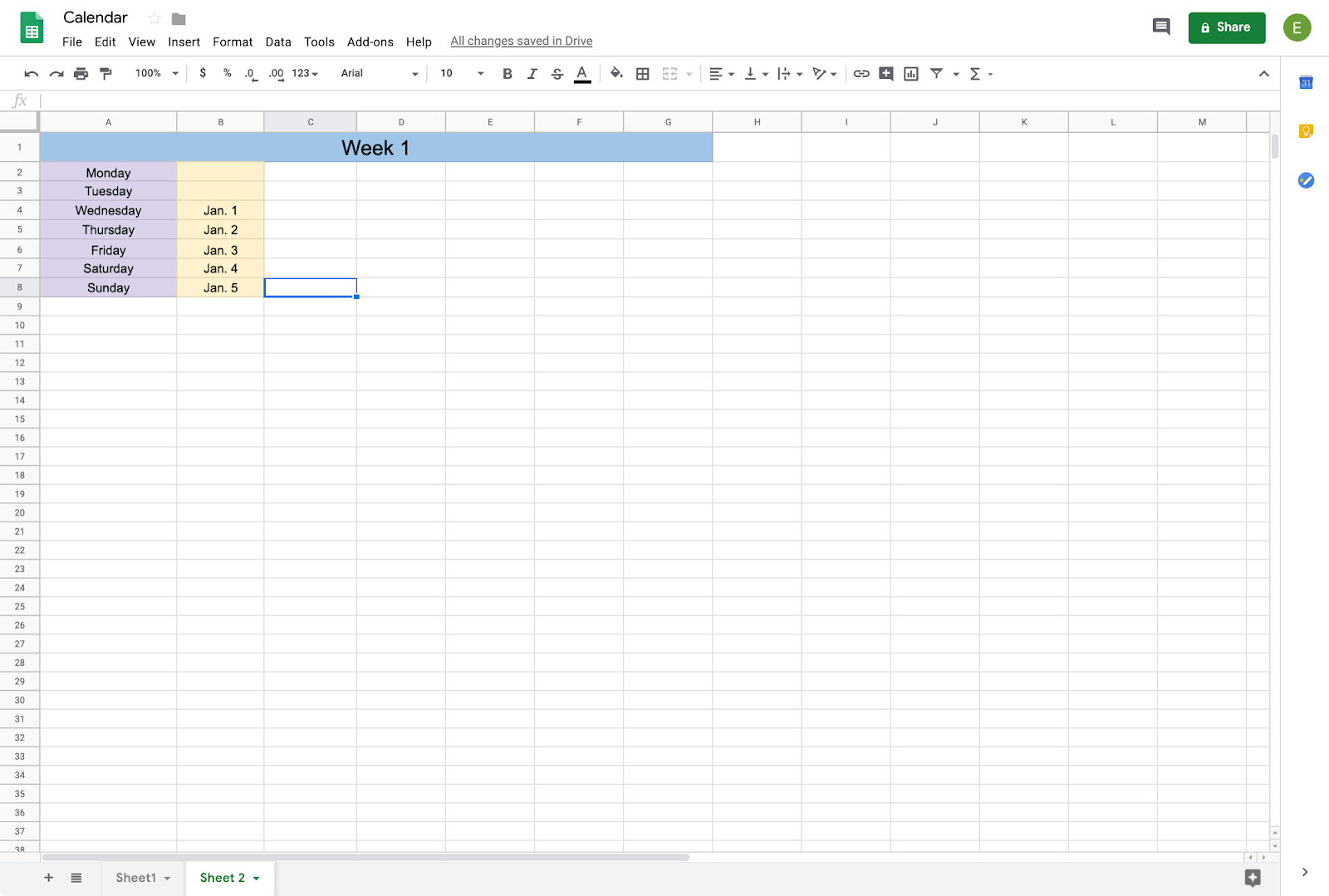Open the Data menu

pos(278,42)
